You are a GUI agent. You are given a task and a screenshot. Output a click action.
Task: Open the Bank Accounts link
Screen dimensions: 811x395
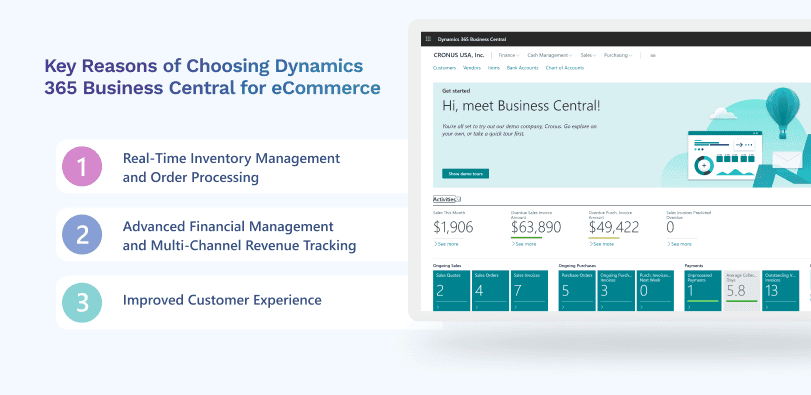coord(522,68)
